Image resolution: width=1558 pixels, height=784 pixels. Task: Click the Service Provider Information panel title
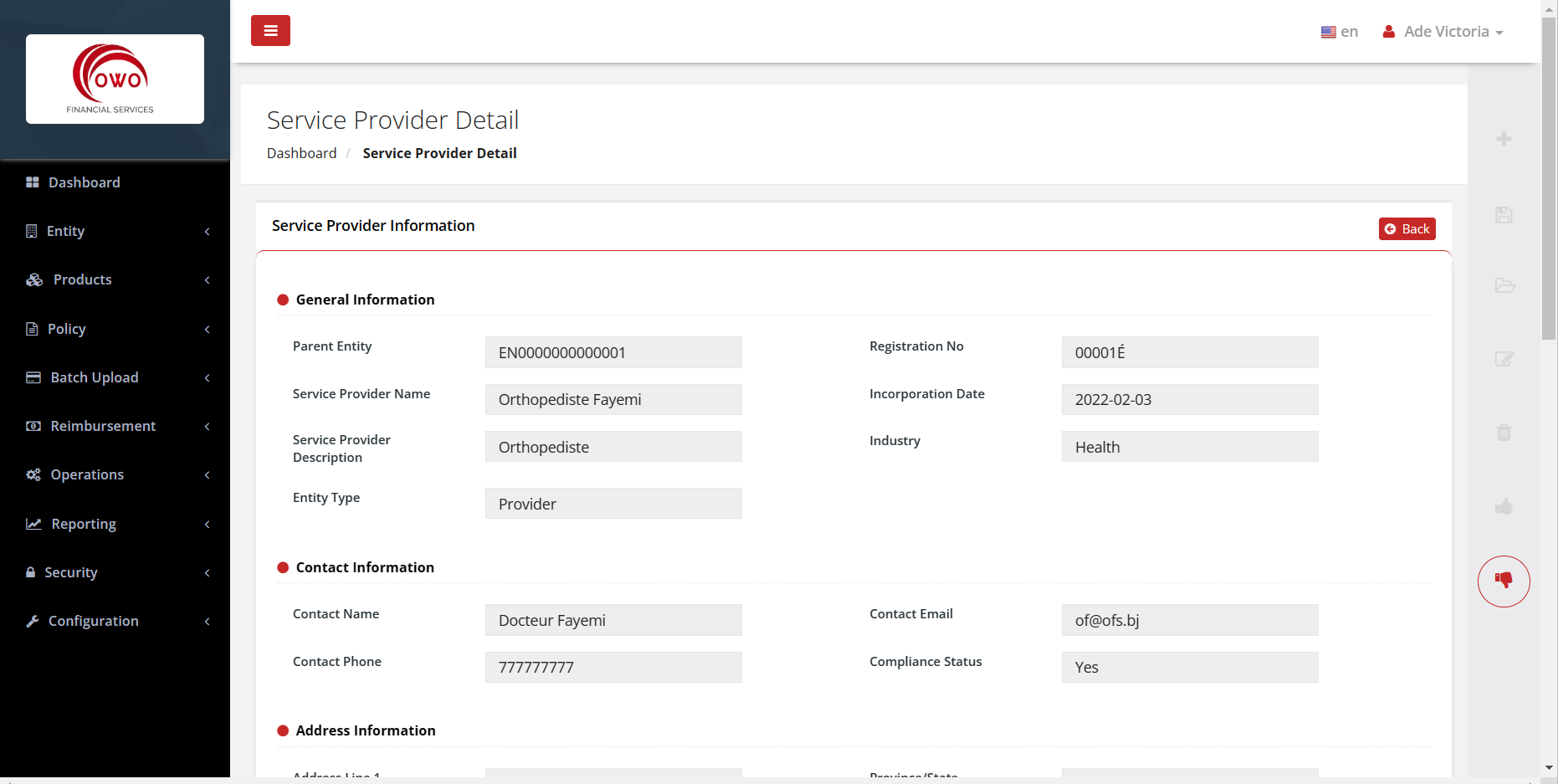[373, 226]
